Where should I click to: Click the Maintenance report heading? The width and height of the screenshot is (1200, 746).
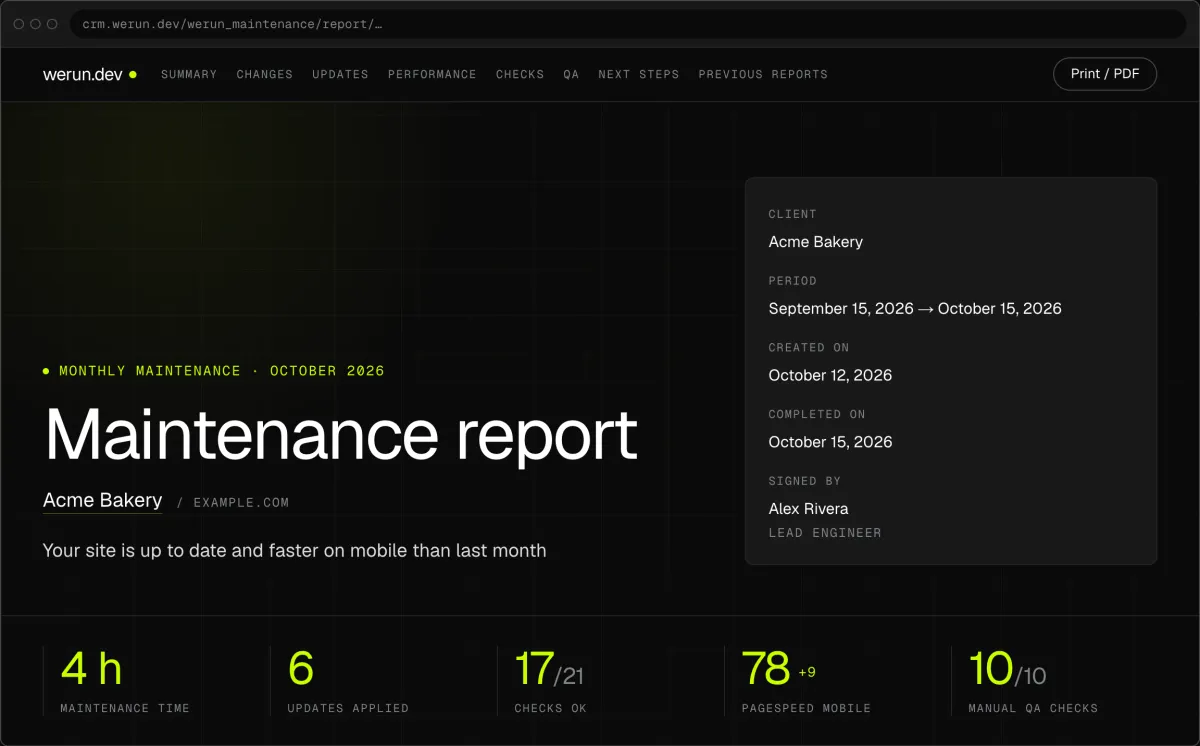coord(340,434)
